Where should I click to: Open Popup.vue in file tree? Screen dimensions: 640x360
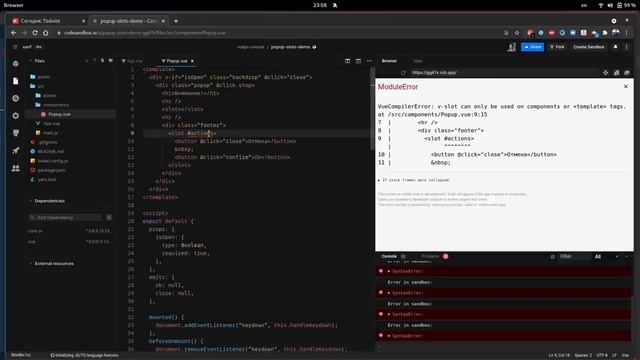(59, 114)
